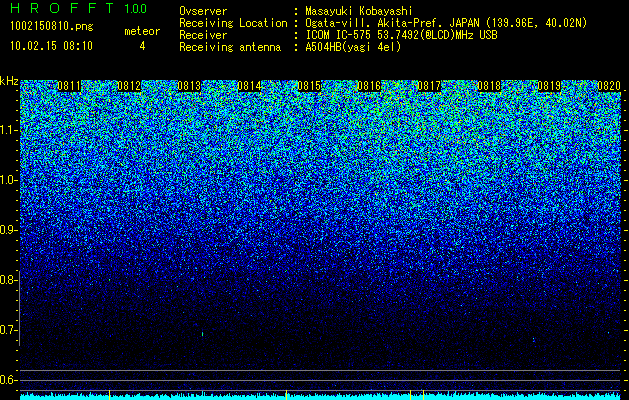Click the 1.1 frequency axis label
The image size is (629, 400).
9,130
